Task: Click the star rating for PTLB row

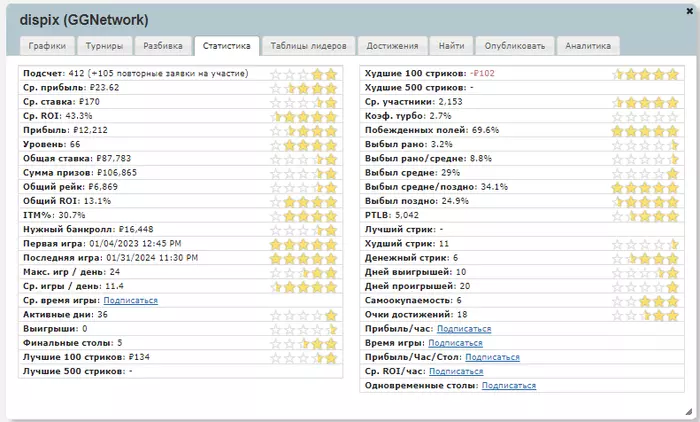Action: click(645, 216)
